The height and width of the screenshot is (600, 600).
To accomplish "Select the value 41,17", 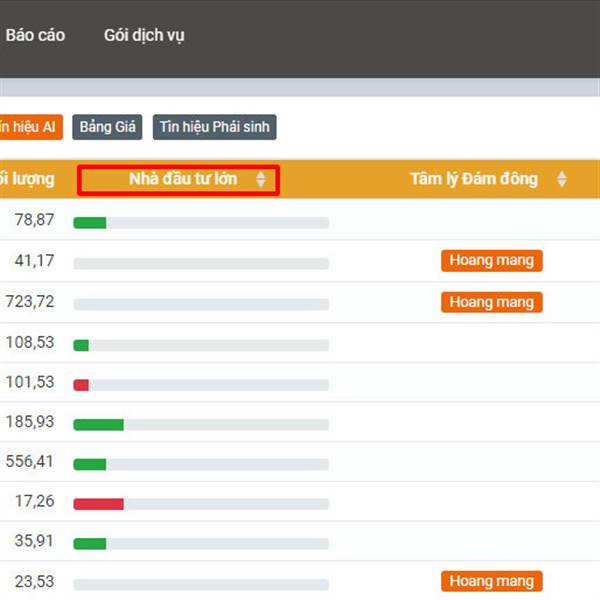I will (34, 261).
